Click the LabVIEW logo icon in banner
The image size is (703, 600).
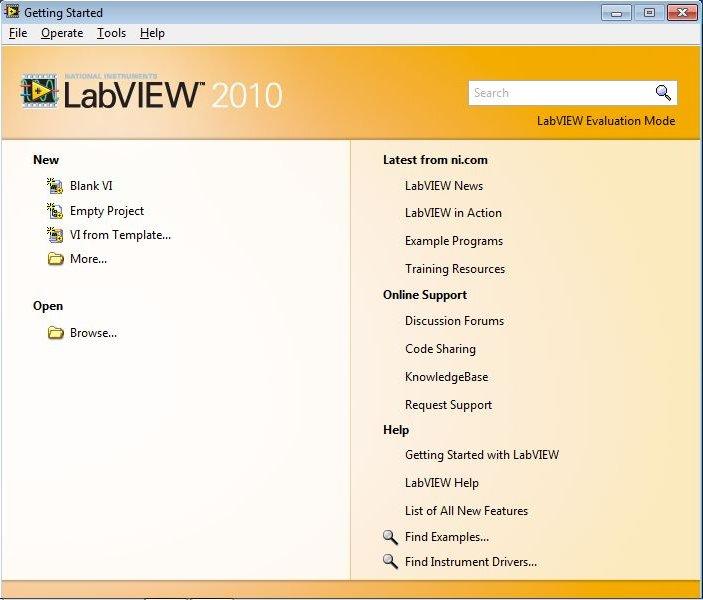pyautogui.click(x=39, y=91)
